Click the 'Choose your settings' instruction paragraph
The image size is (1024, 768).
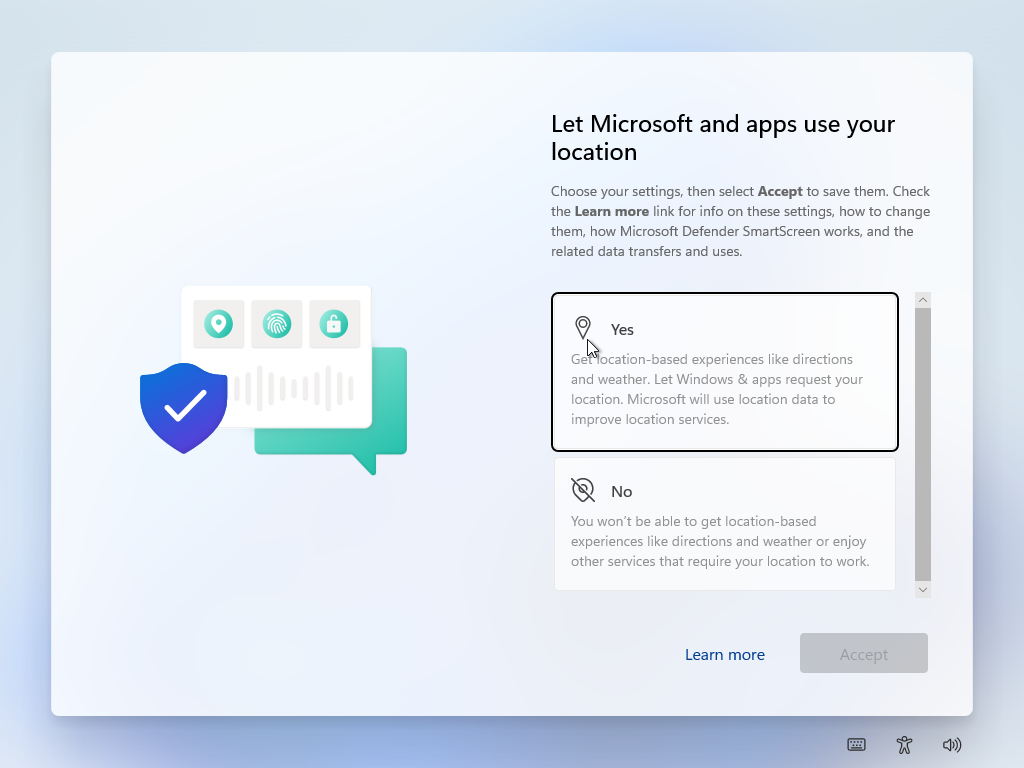click(741, 221)
